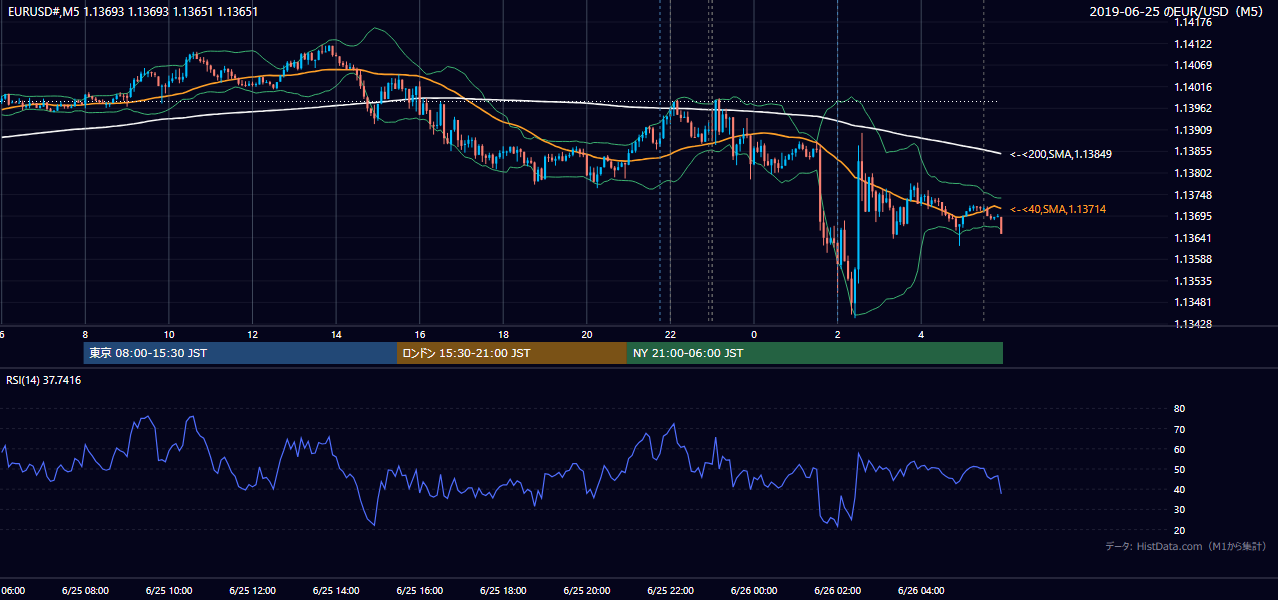Image resolution: width=1278 pixels, height=600 pixels.
Task: Click price axis value 1.13535
Action: (x=1192, y=281)
